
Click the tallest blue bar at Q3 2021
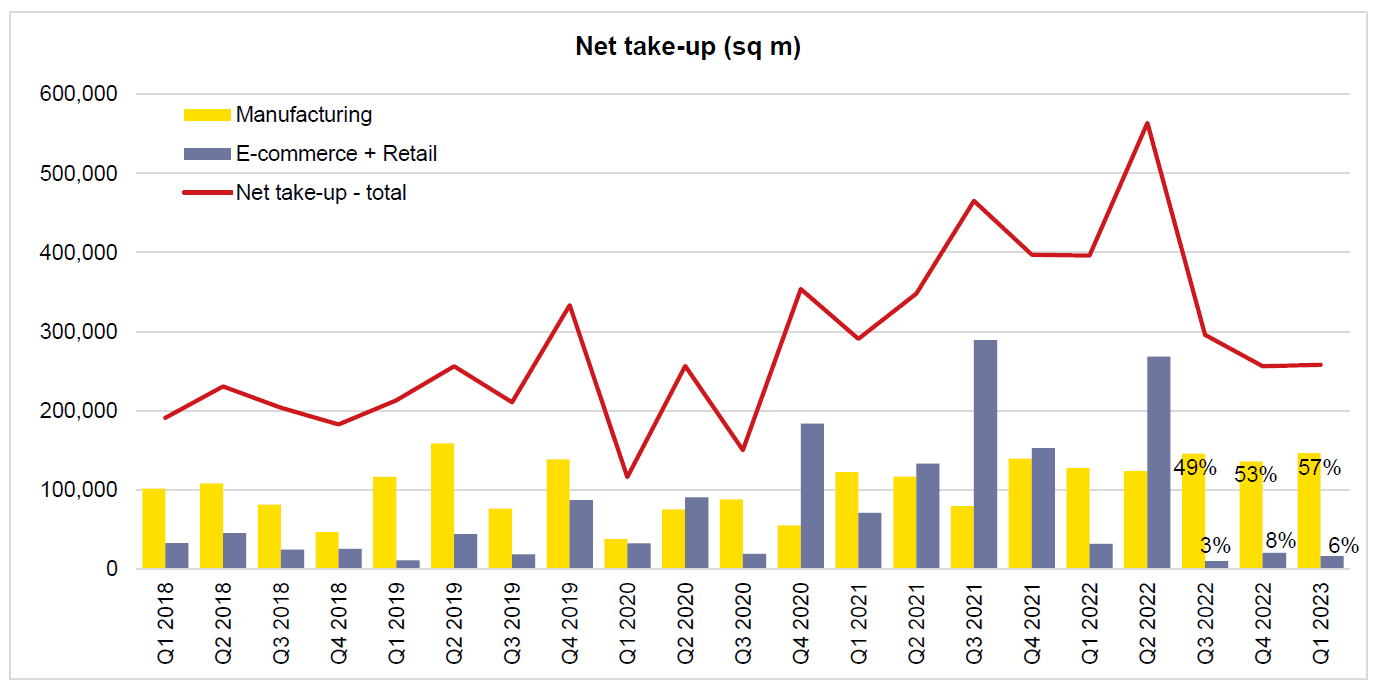[985, 455]
